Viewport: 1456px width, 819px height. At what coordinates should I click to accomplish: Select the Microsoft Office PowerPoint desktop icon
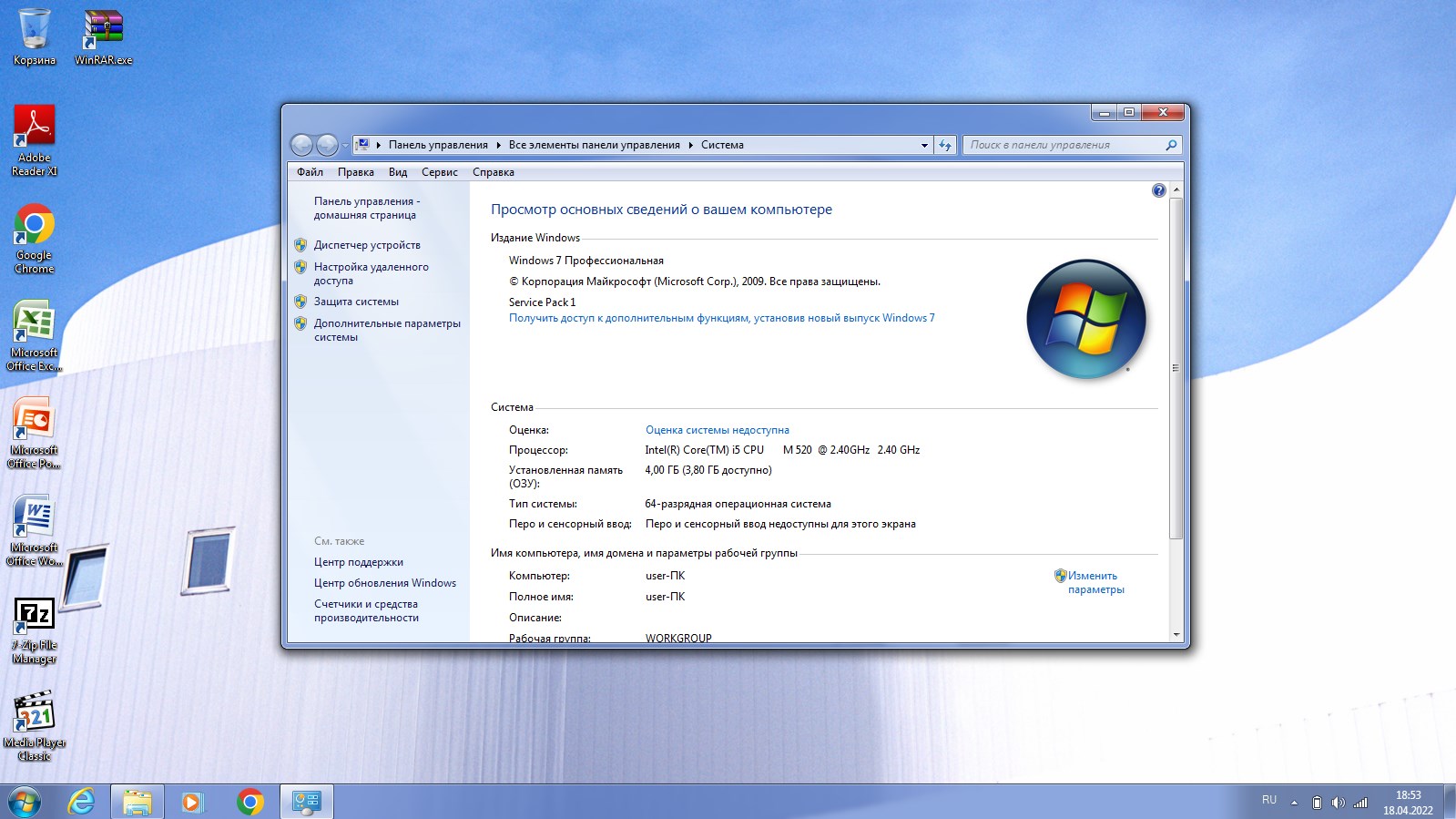pos(35,433)
